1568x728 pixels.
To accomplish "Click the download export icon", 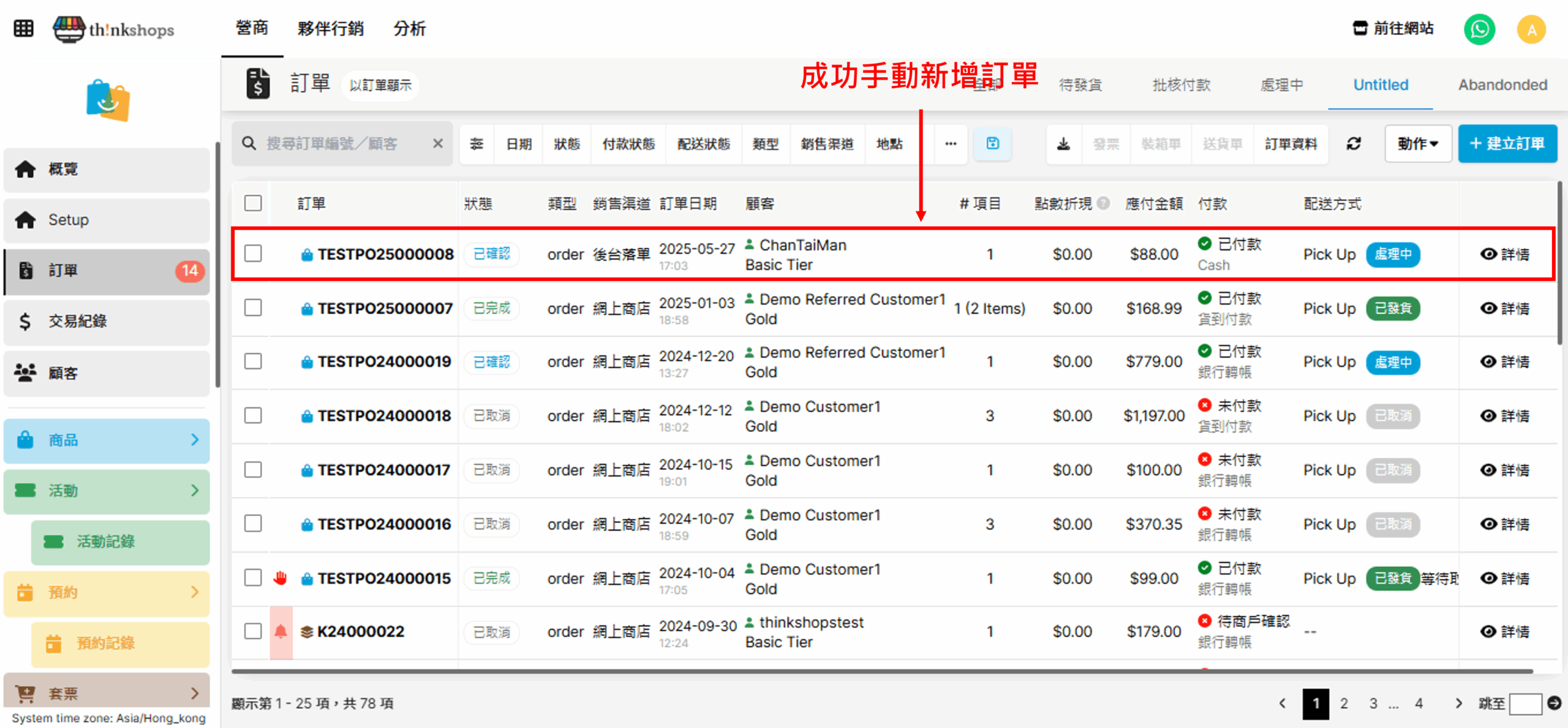I will [x=1064, y=144].
